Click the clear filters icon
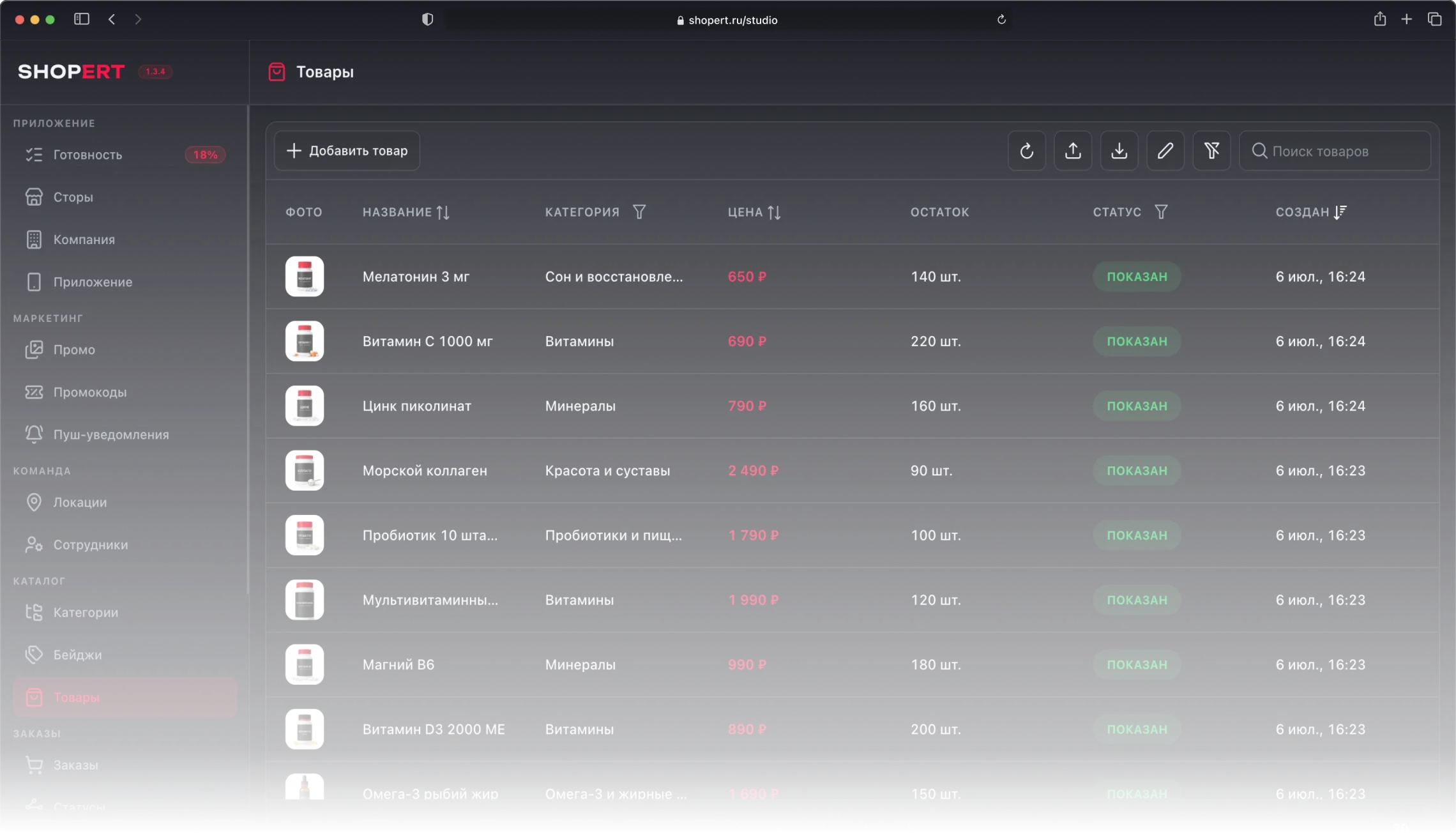 1211,151
